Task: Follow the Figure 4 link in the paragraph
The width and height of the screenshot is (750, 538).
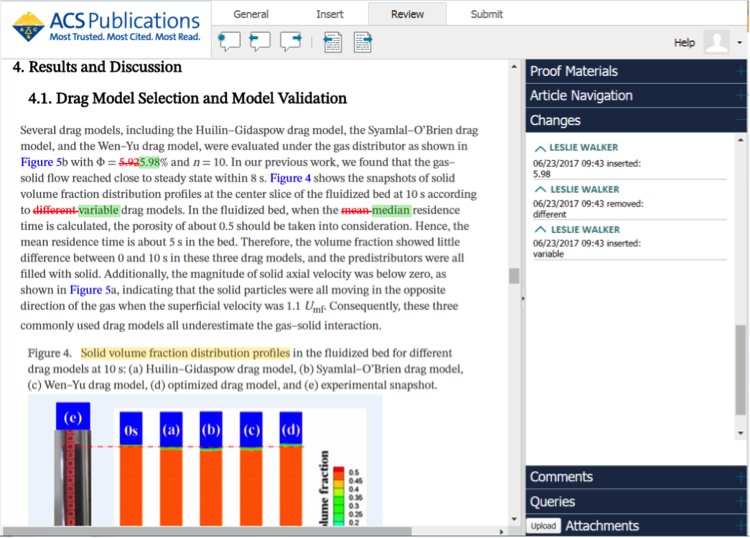Action: [290, 178]
